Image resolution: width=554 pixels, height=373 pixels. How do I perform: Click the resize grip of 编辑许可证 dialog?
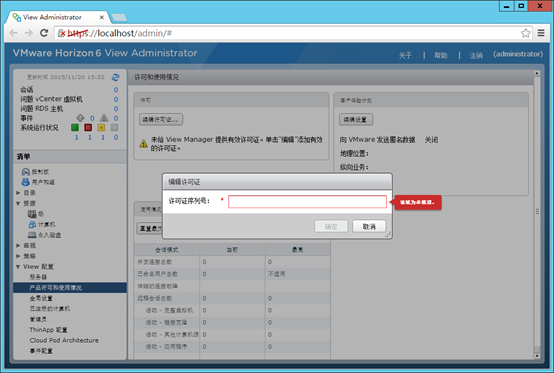click(388, 235)
